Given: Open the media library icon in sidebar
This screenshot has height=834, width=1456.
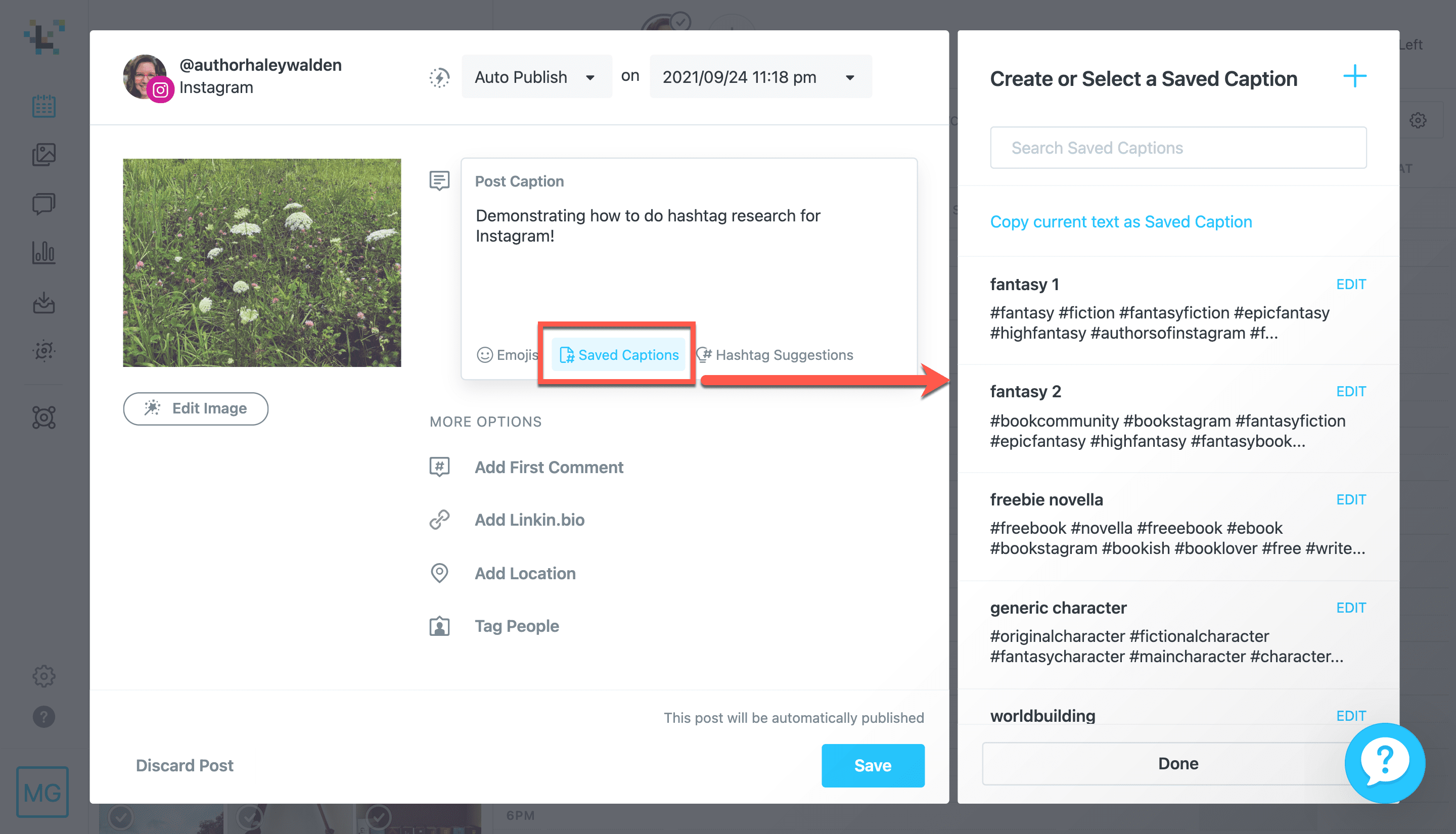Looking at the screenshot, I should [43, 155].
